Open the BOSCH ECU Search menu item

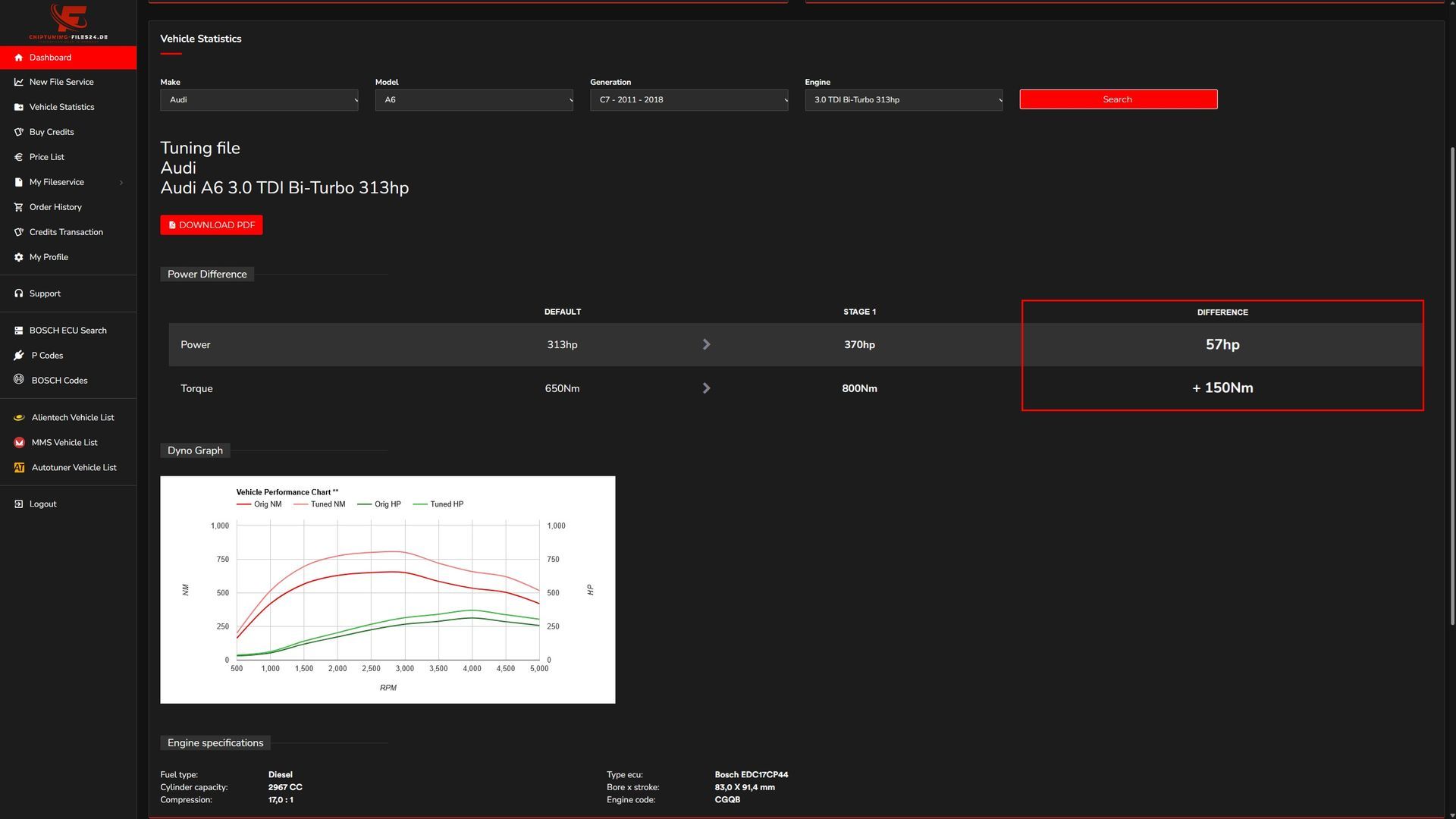(67, 331)
